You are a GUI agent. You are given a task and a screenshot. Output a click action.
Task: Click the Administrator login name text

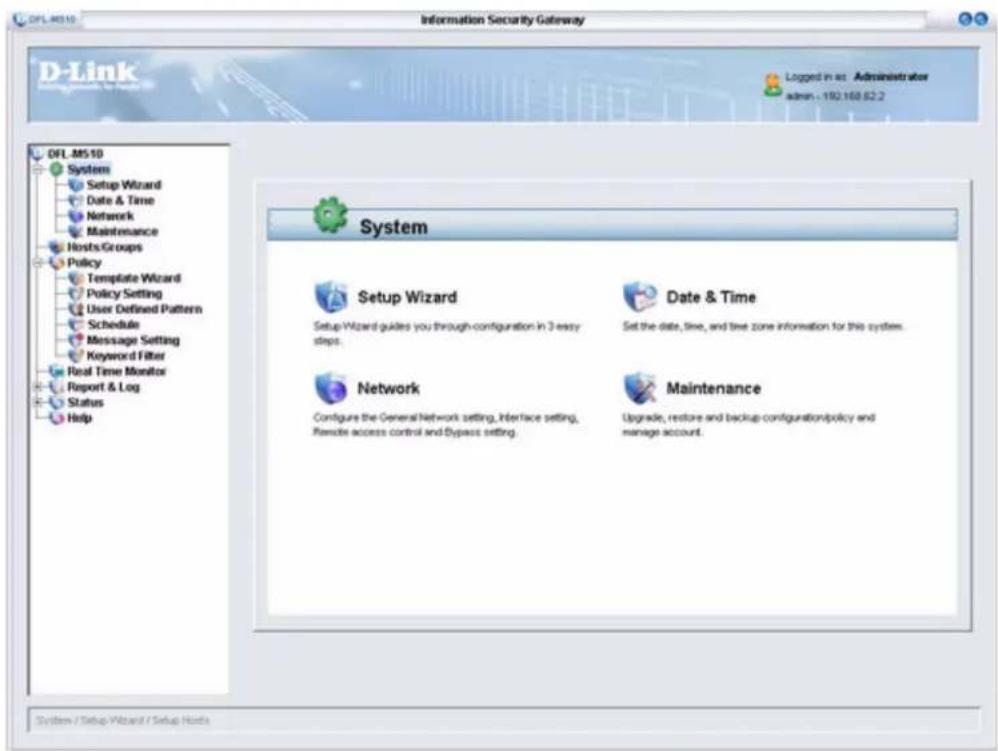(x=890, y=77)
